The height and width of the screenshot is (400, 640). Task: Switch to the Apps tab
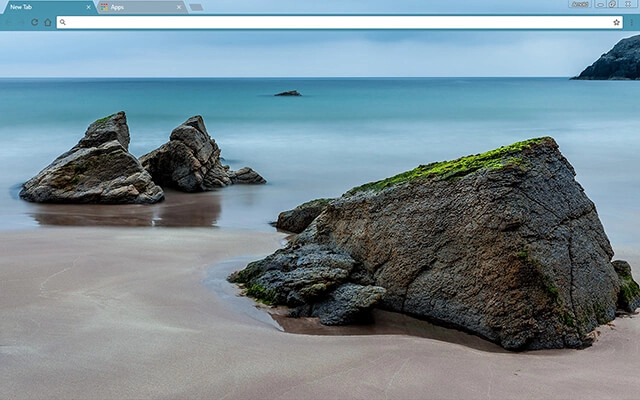142,7
